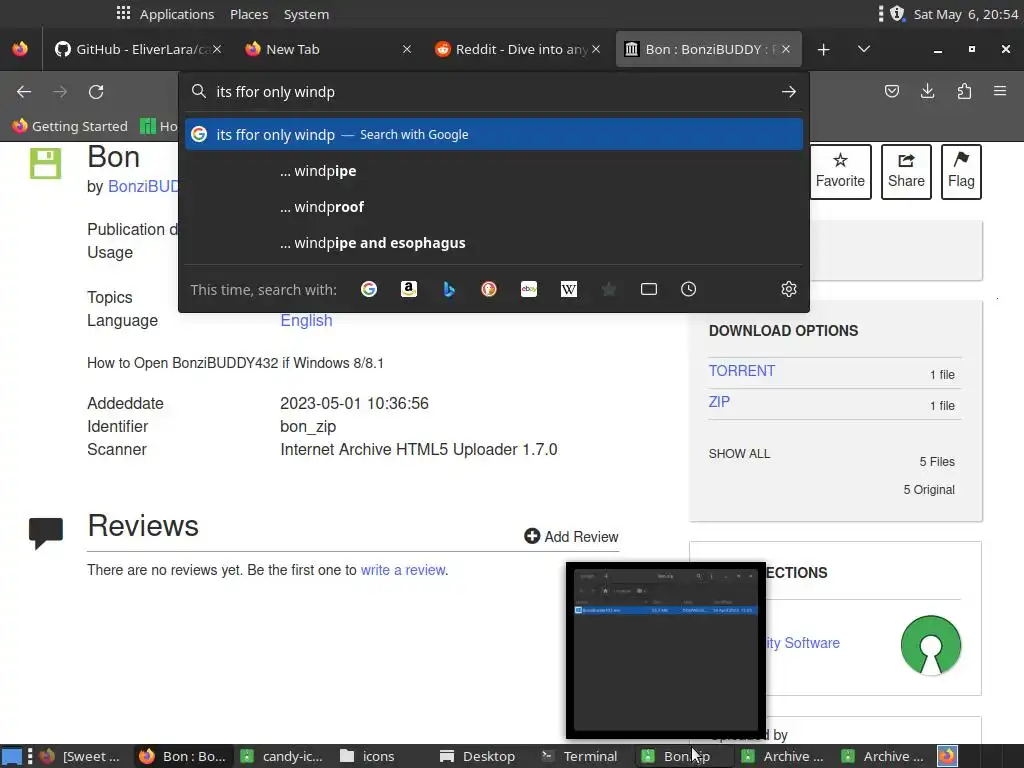Click the address bar search text field
The height and width of the screenshot is (768, 1024).
point(493,92)
